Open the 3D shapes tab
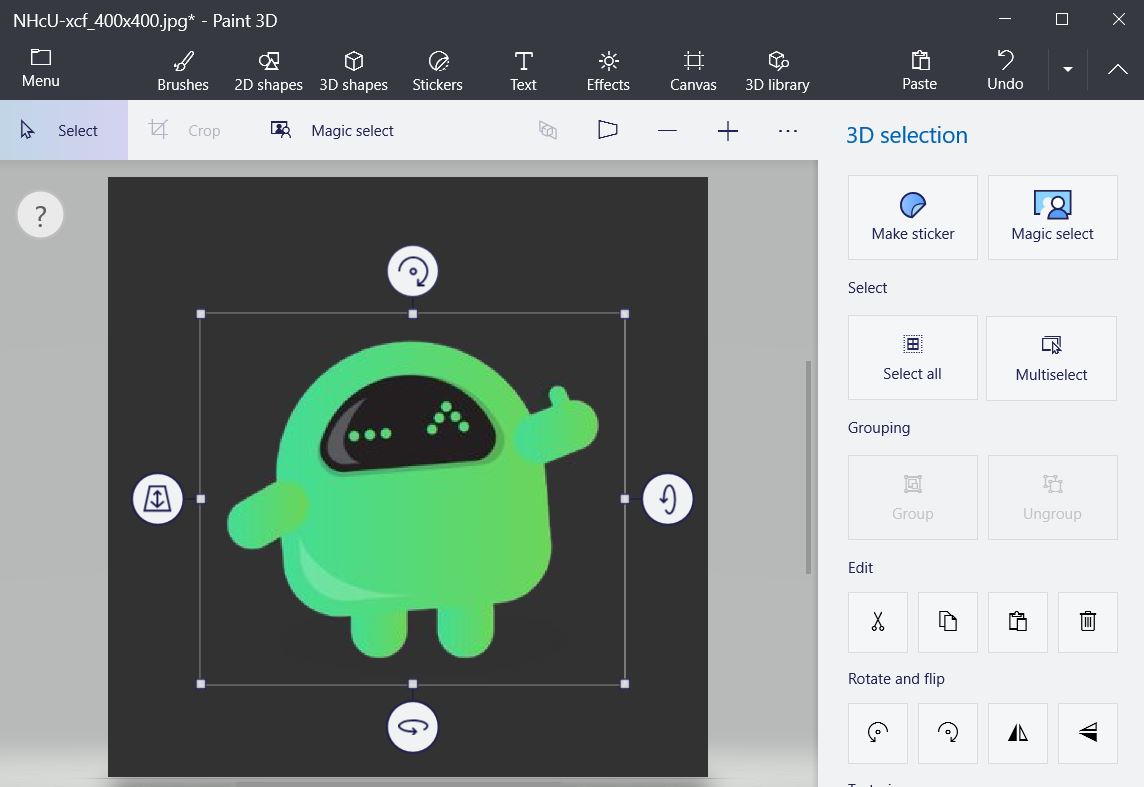 [x=354, y=71]
